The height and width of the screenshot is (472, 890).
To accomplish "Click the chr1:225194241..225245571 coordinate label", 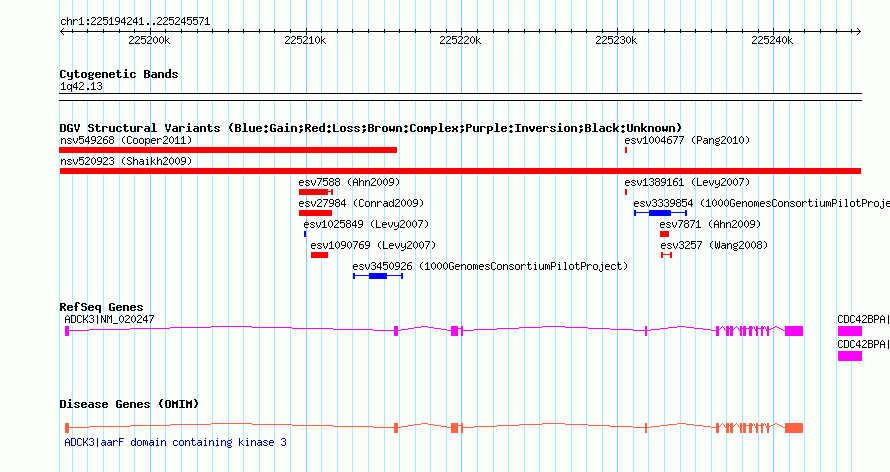I will click(135, 22).
